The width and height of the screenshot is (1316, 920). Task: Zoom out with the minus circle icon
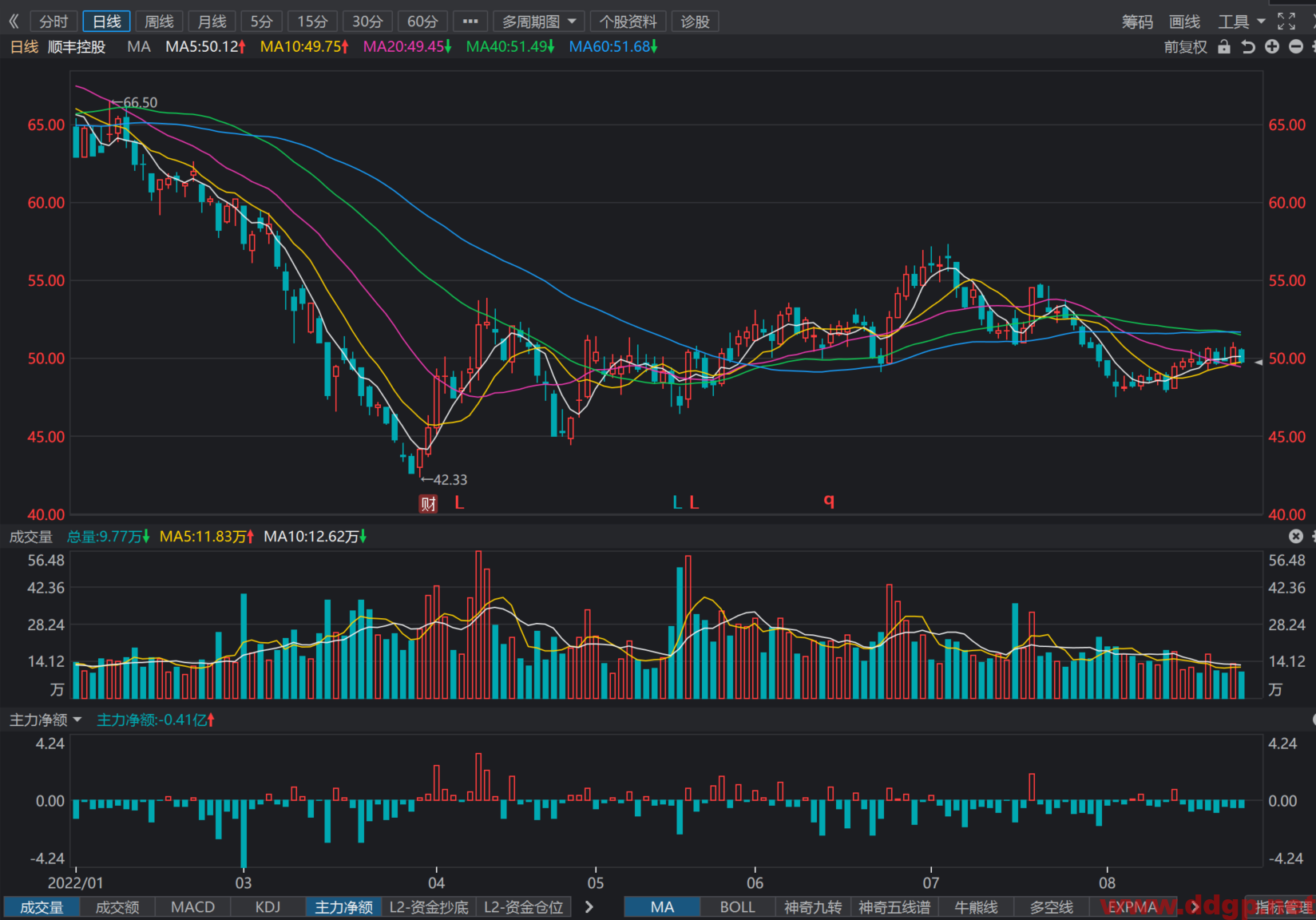pyautogui.click(x=1296, y=47)
